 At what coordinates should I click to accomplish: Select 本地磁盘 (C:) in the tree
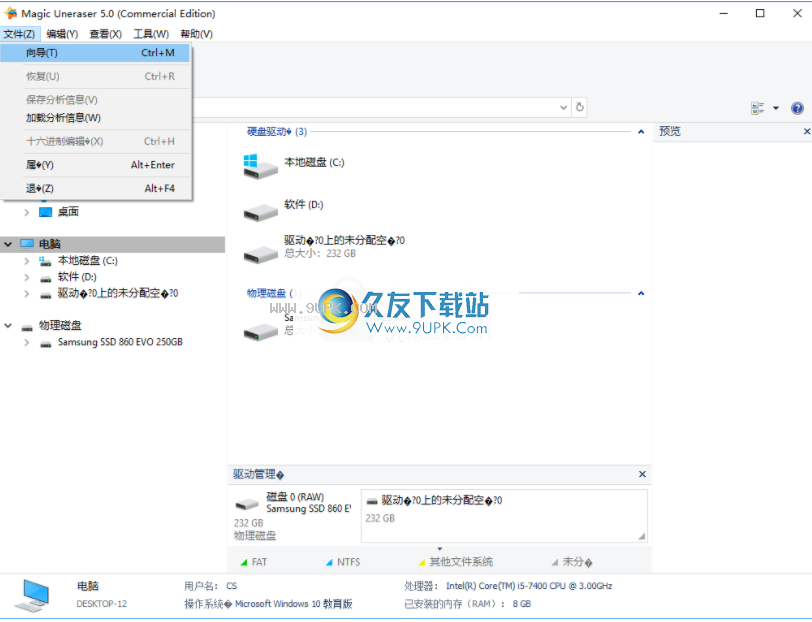click(x=88, y=261)
